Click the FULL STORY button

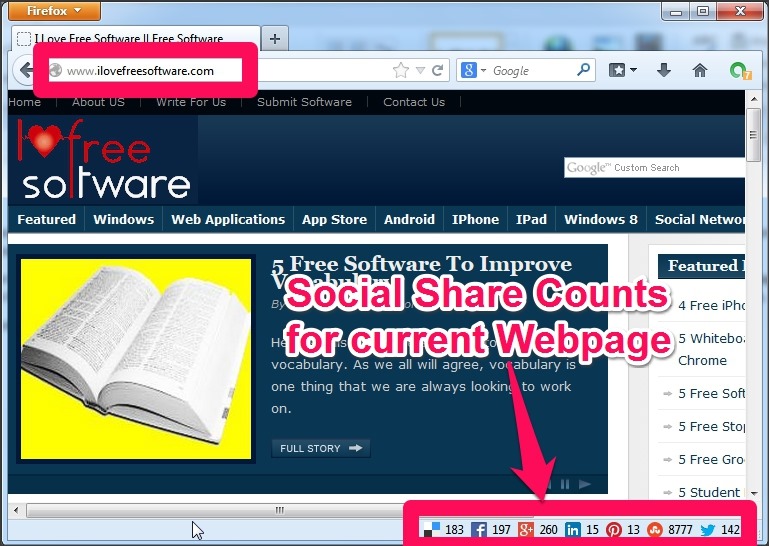click(321, 448)
